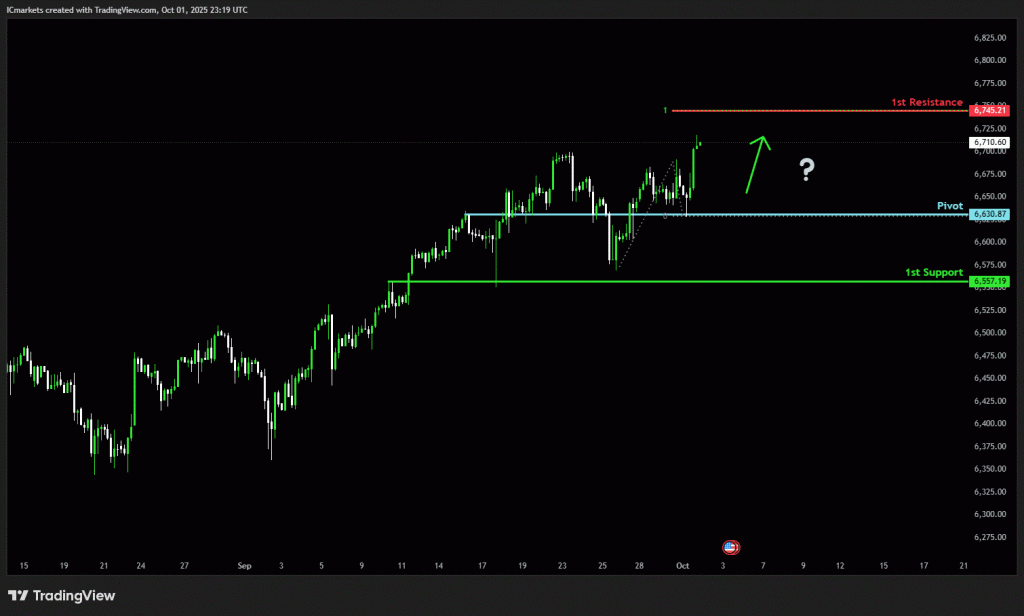The width and height of the screenshot is (1024, 616).
Task: Click the 6,300.00 label on price axis
Action: pyautogui.click(x=989, y=514)
